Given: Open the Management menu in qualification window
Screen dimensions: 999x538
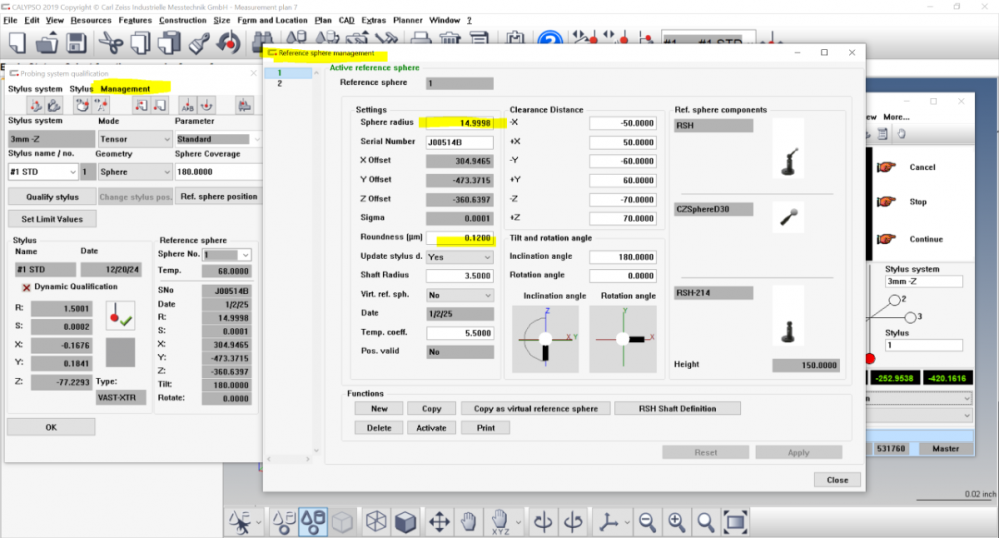Looking at the screenshot, I should tap(125, 89).
